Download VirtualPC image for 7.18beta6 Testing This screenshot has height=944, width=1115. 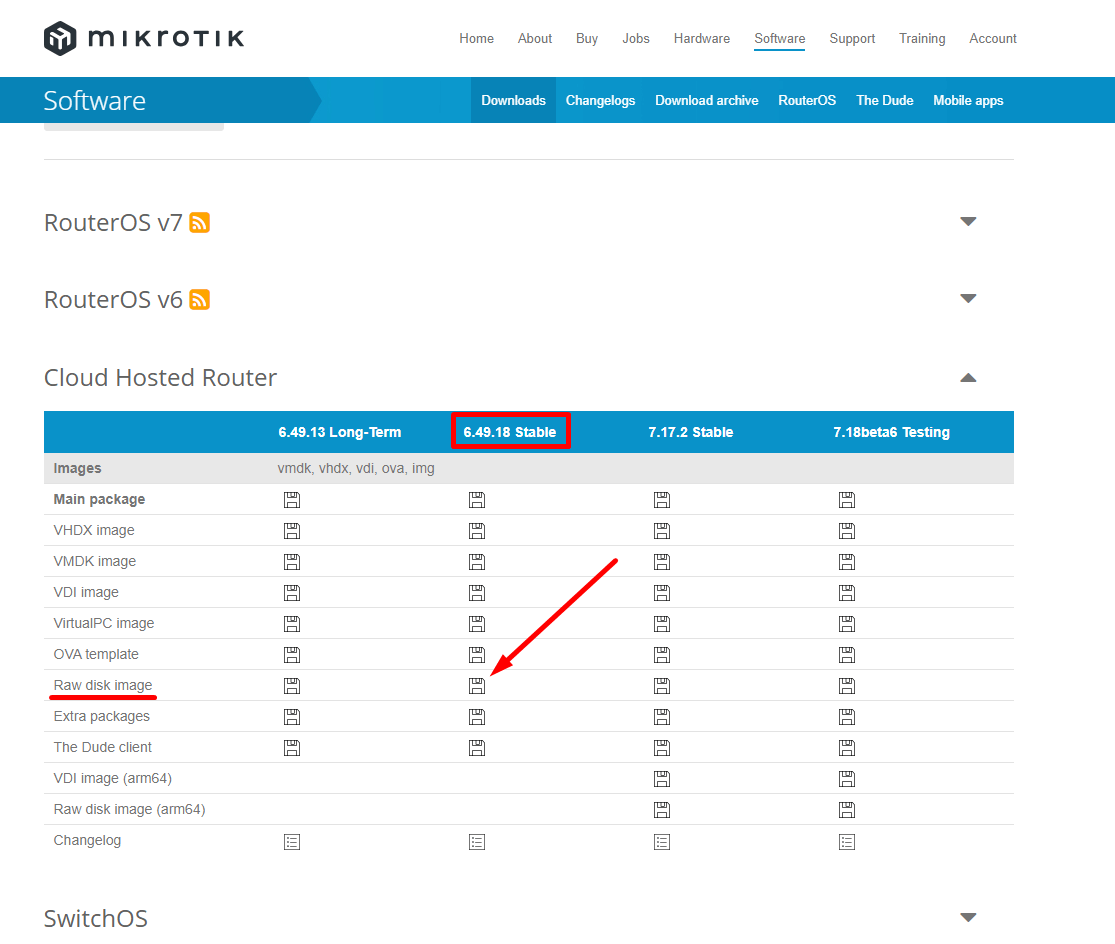[846, 624]
